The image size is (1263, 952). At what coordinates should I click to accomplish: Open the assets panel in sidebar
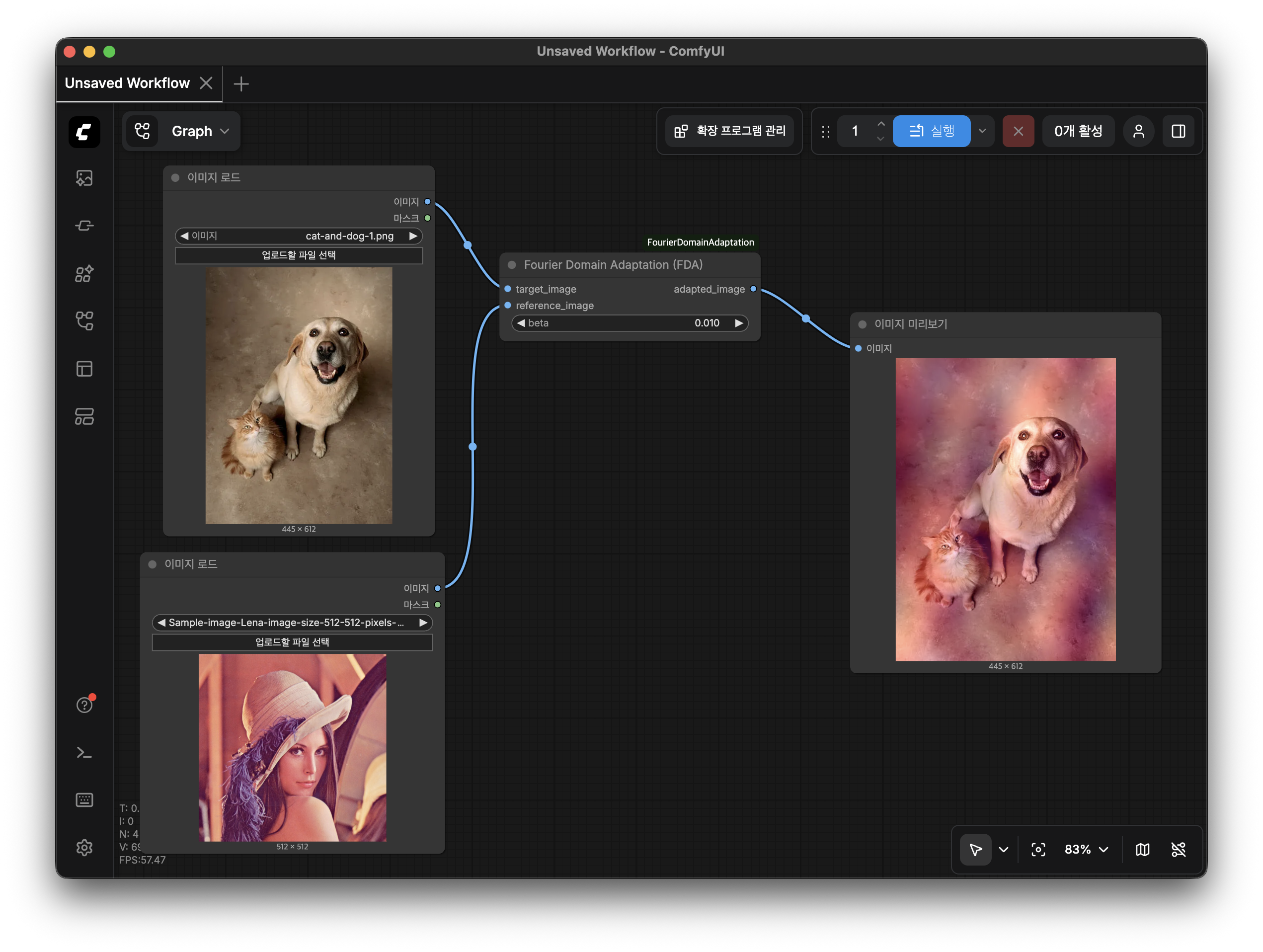pos(84,178)
